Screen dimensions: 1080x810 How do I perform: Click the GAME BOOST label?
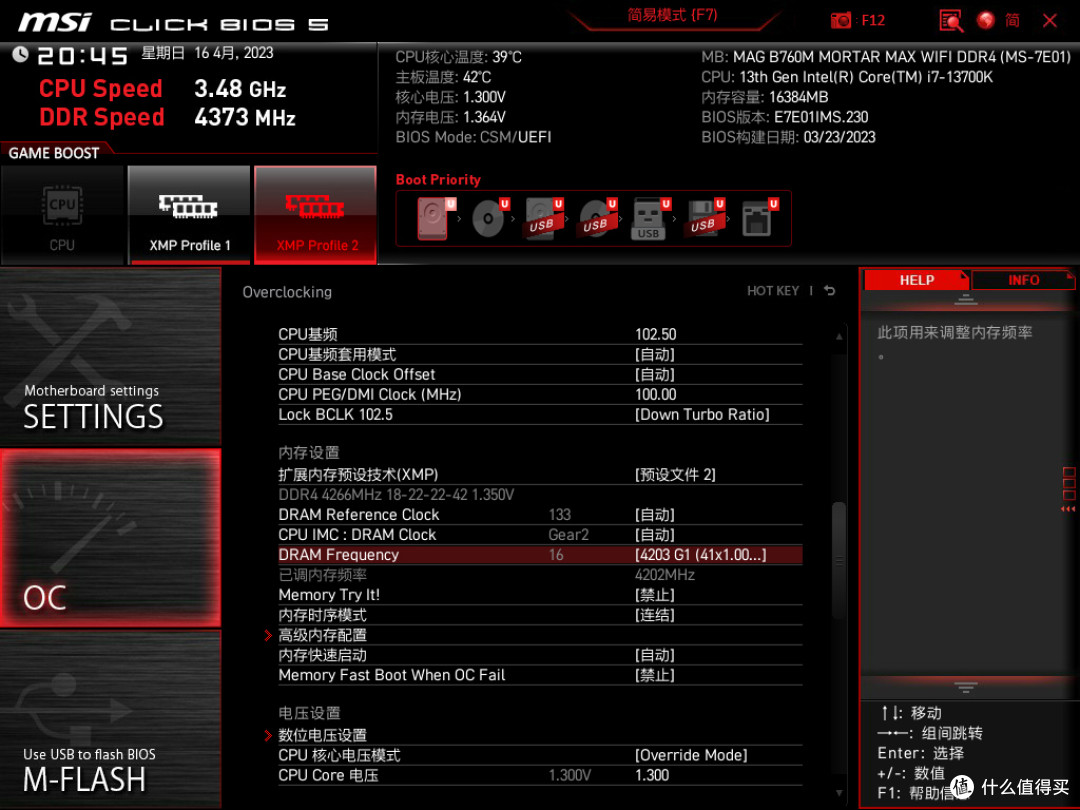click(x=54, y=153)
